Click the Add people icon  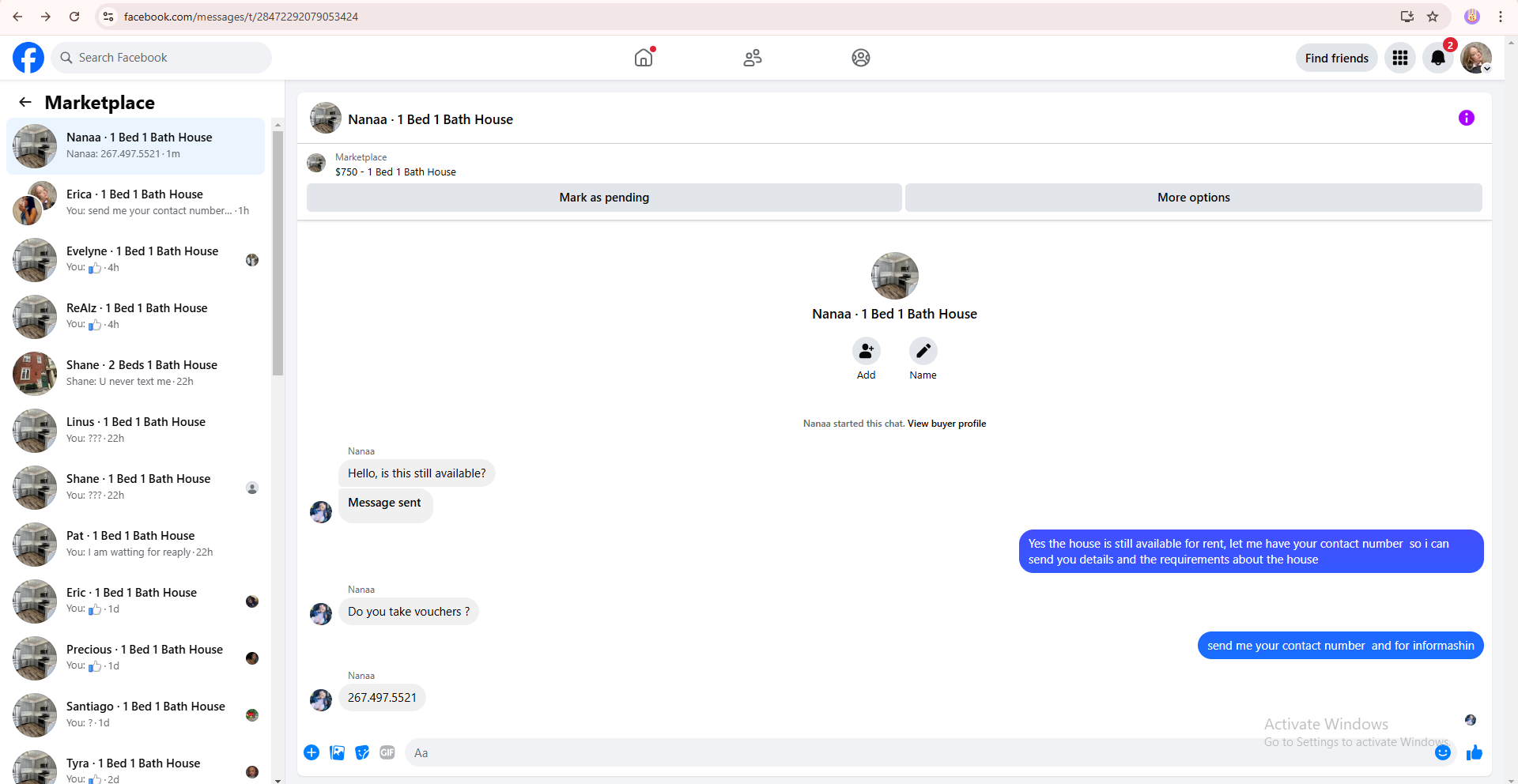click(867, 351)
